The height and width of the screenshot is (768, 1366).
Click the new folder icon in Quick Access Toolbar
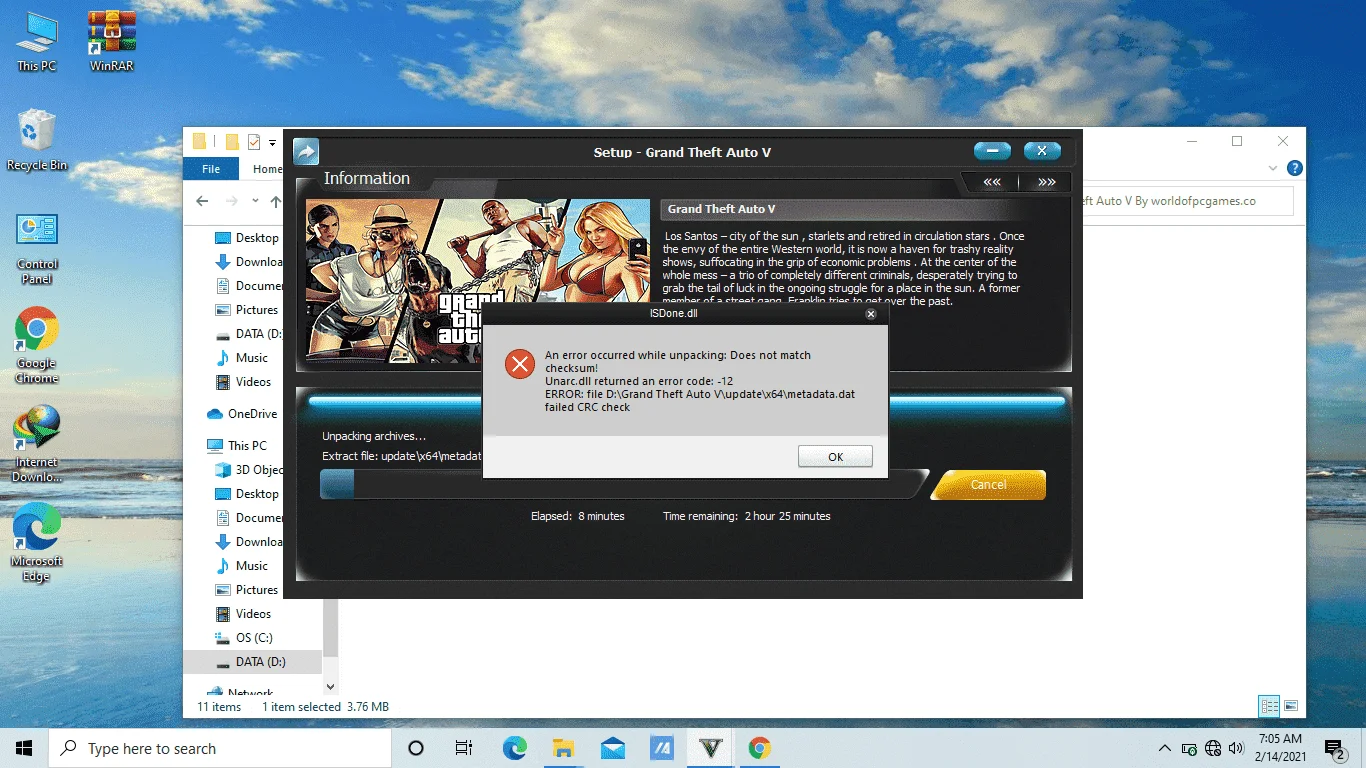[x=232, y=141]
